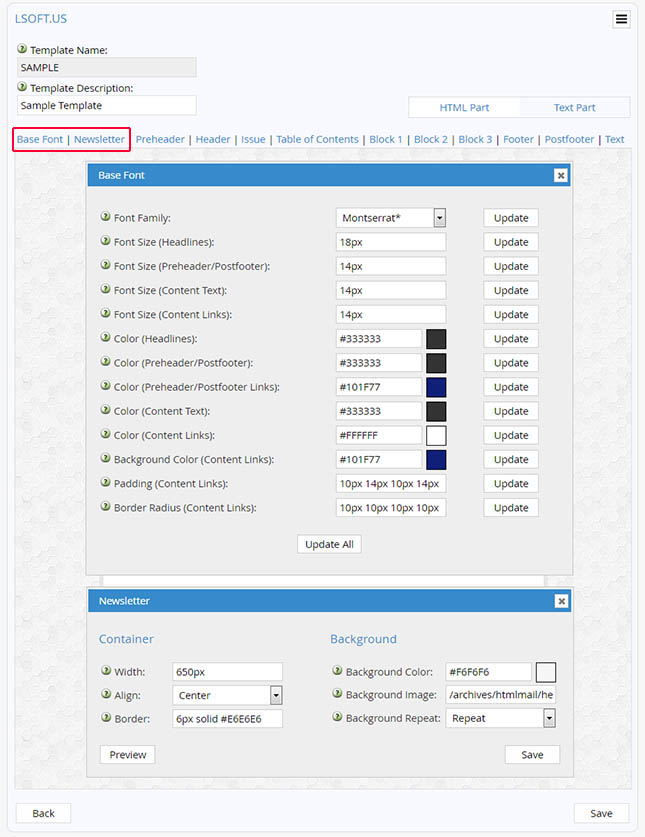This screenshot has height=837, width=645.
Task: Switch to the HTML Part tab
Action: pos(464,107)
